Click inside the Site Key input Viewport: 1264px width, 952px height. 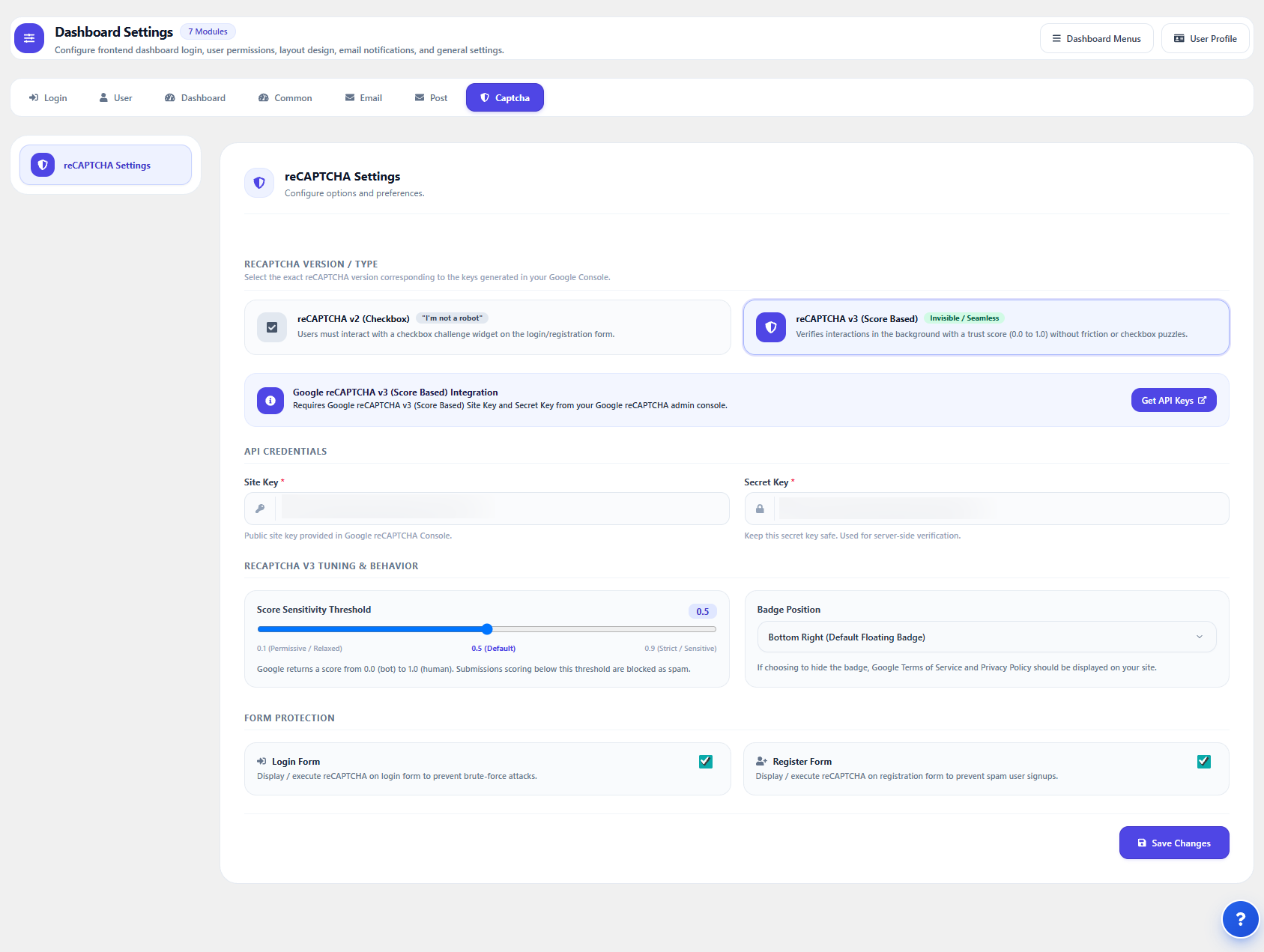click(x=487, y=509)
